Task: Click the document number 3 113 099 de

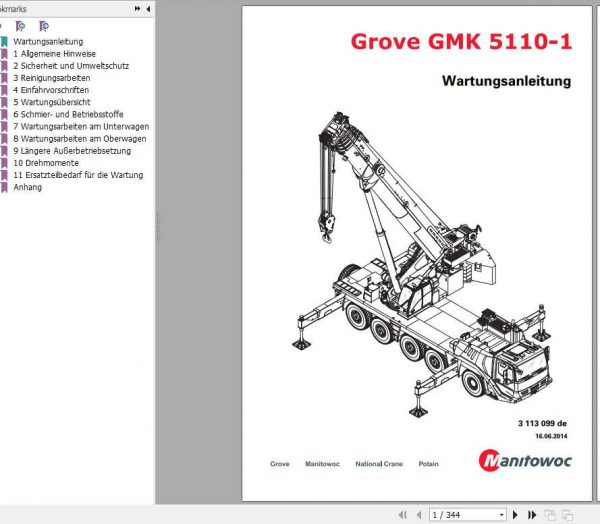Action: point(542,423)
